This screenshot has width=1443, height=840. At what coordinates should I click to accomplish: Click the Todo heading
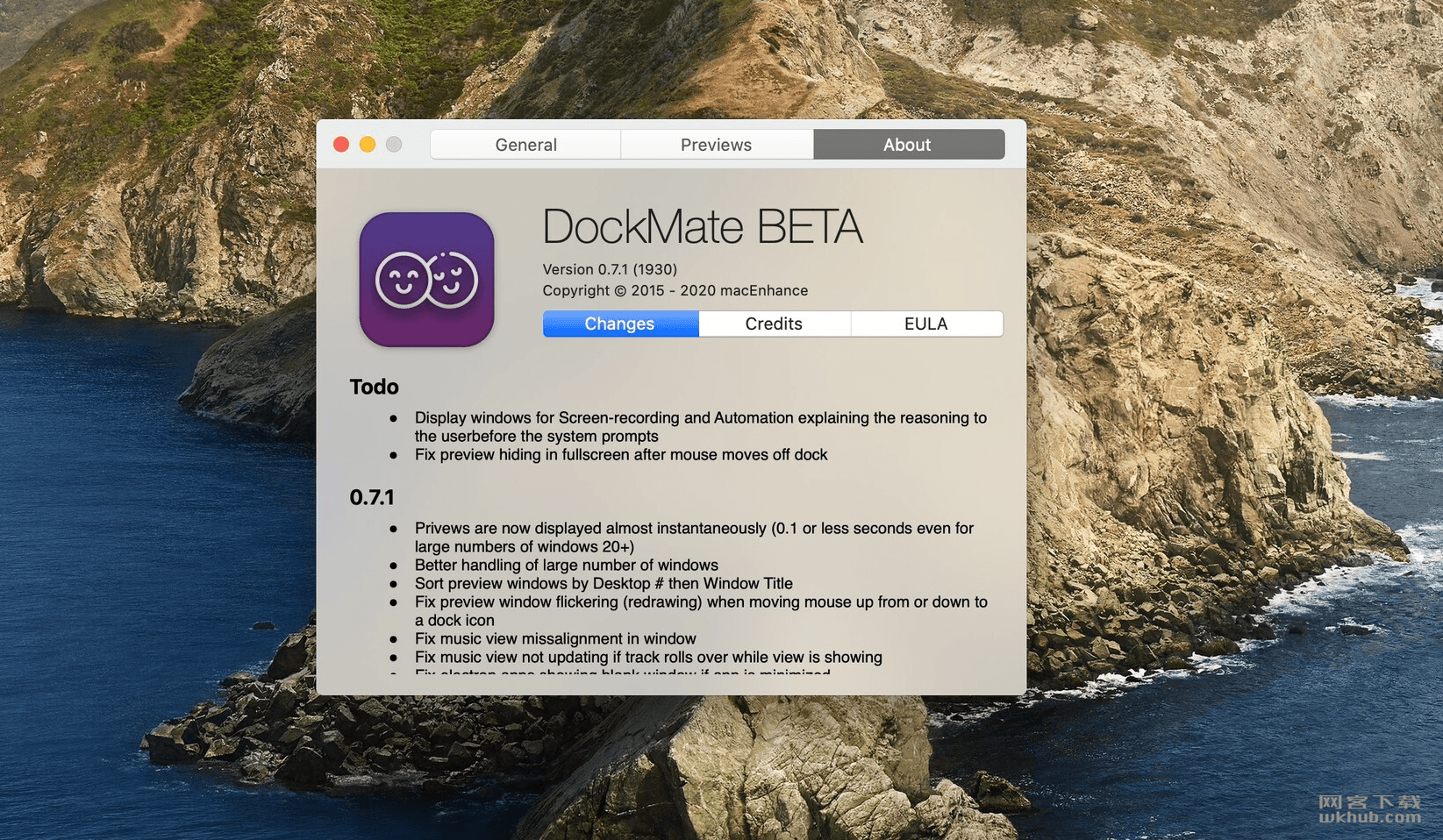374,387
